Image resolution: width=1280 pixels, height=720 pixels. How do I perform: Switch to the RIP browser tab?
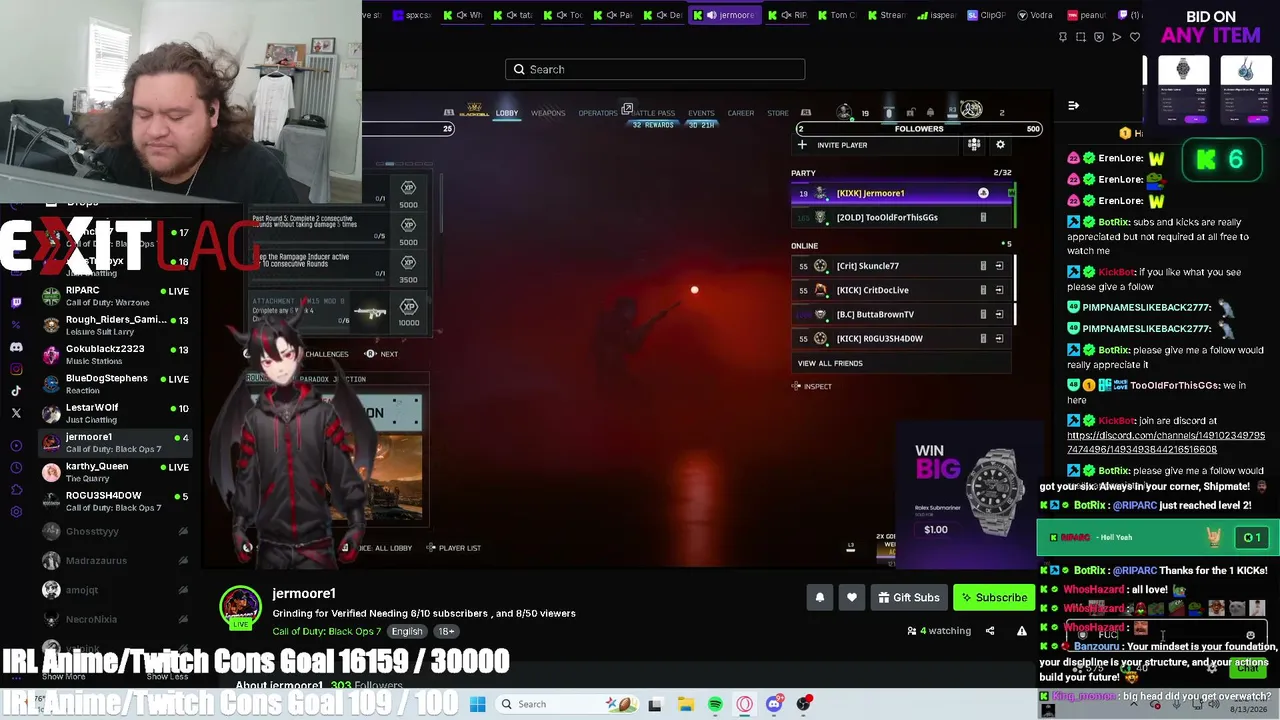click(x=787, y=15)
